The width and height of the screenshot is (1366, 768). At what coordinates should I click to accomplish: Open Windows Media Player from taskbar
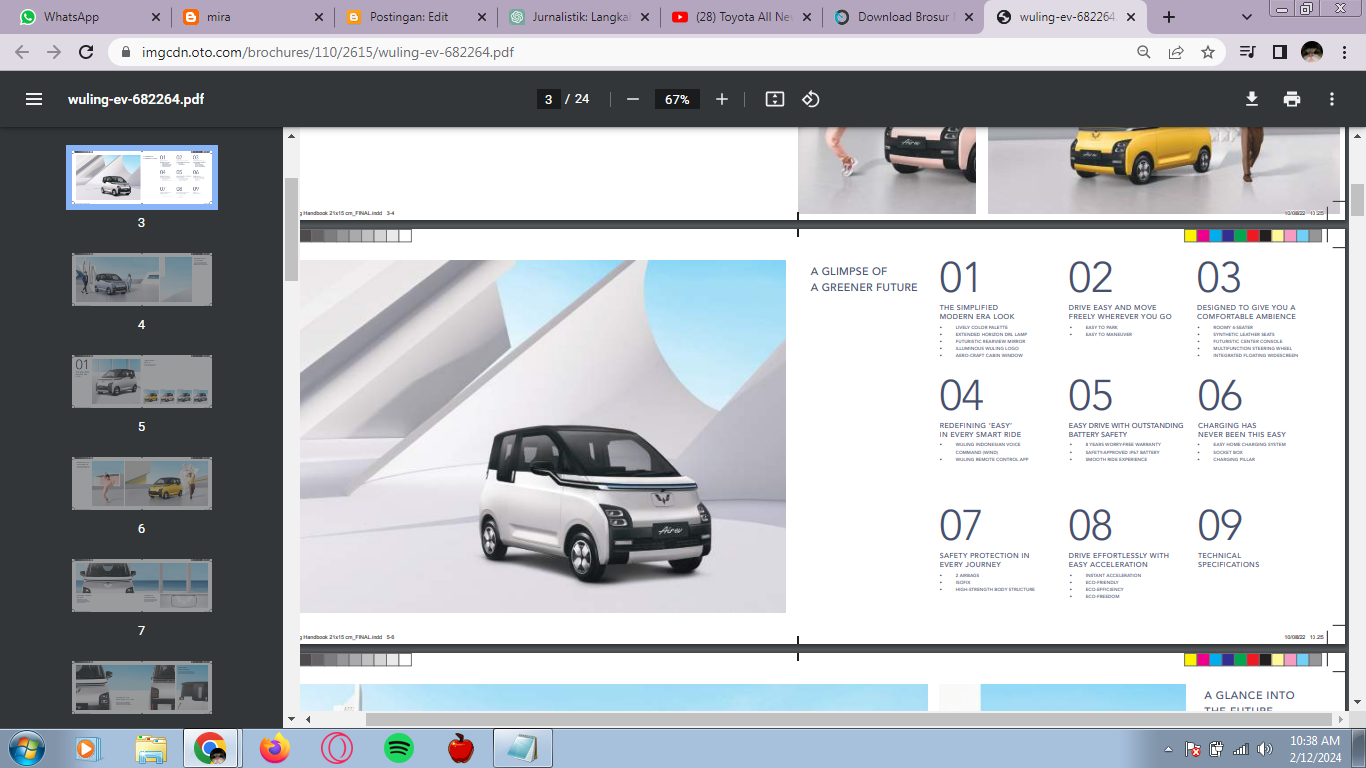click(87, 748)
